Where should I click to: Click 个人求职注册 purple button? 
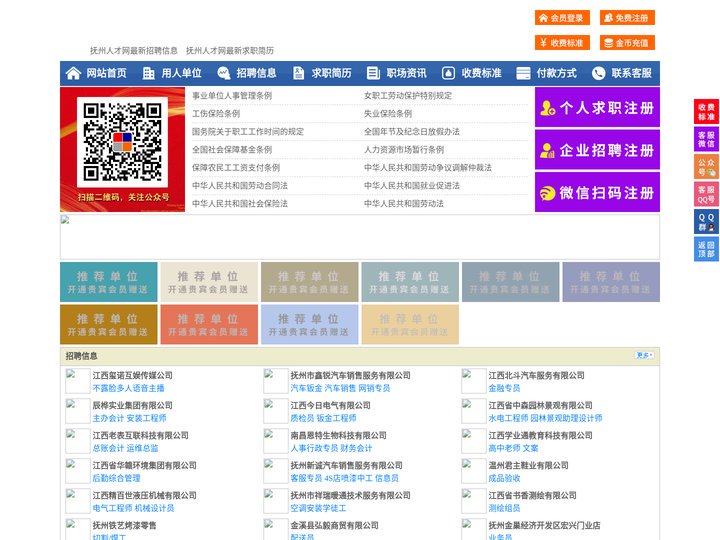[x=597, y=107]
